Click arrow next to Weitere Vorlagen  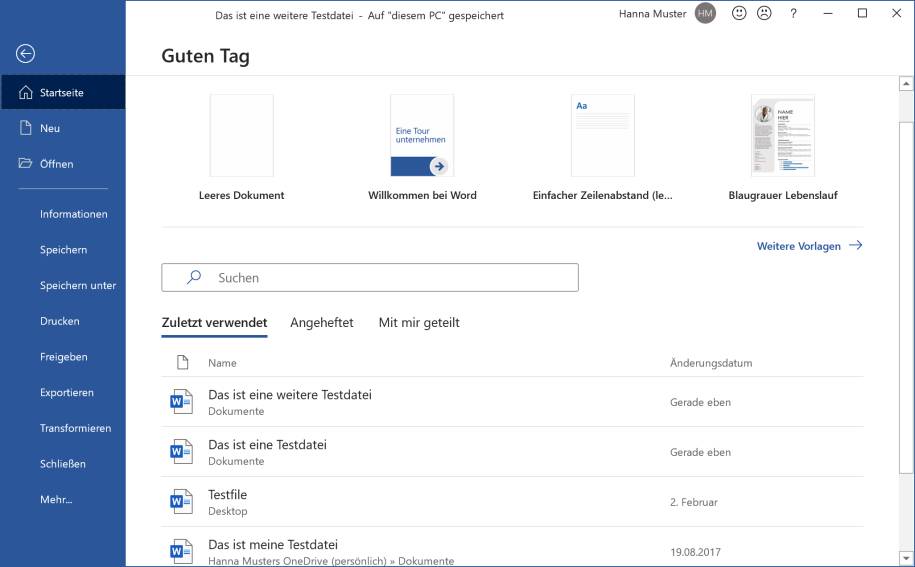(x=855, y=245)
